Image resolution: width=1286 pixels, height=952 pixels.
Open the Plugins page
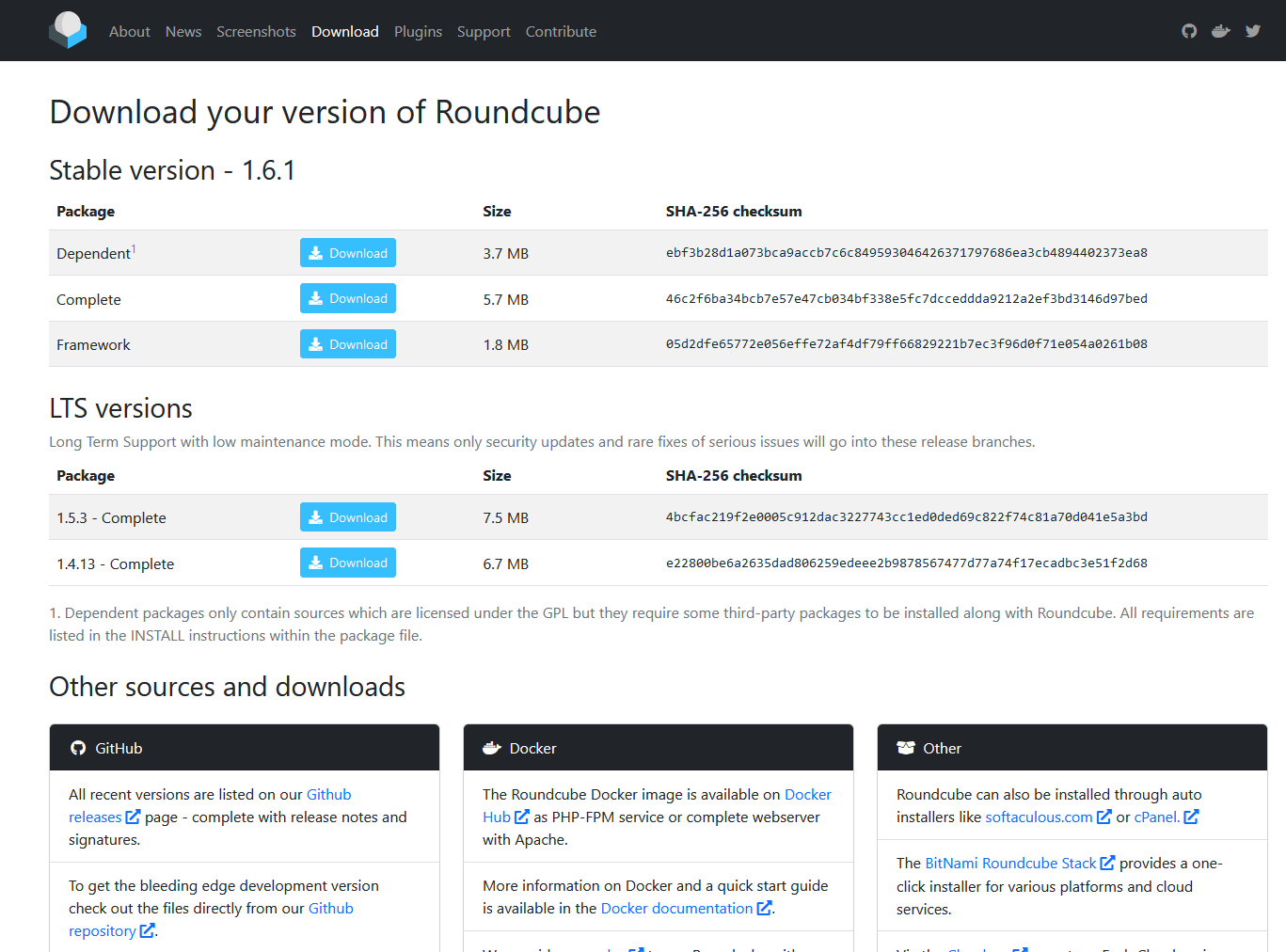(418, 31)
